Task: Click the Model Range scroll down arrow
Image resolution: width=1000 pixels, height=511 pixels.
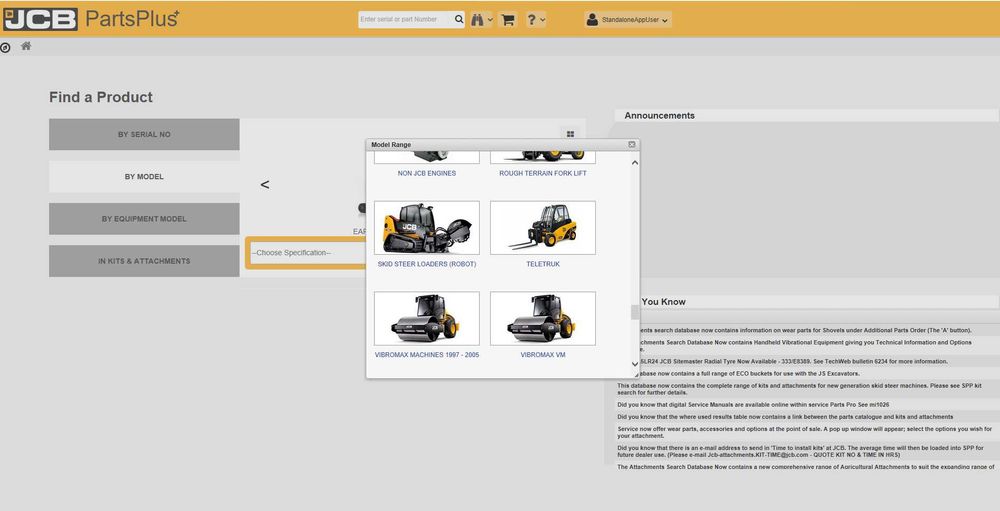Action: 635,364
